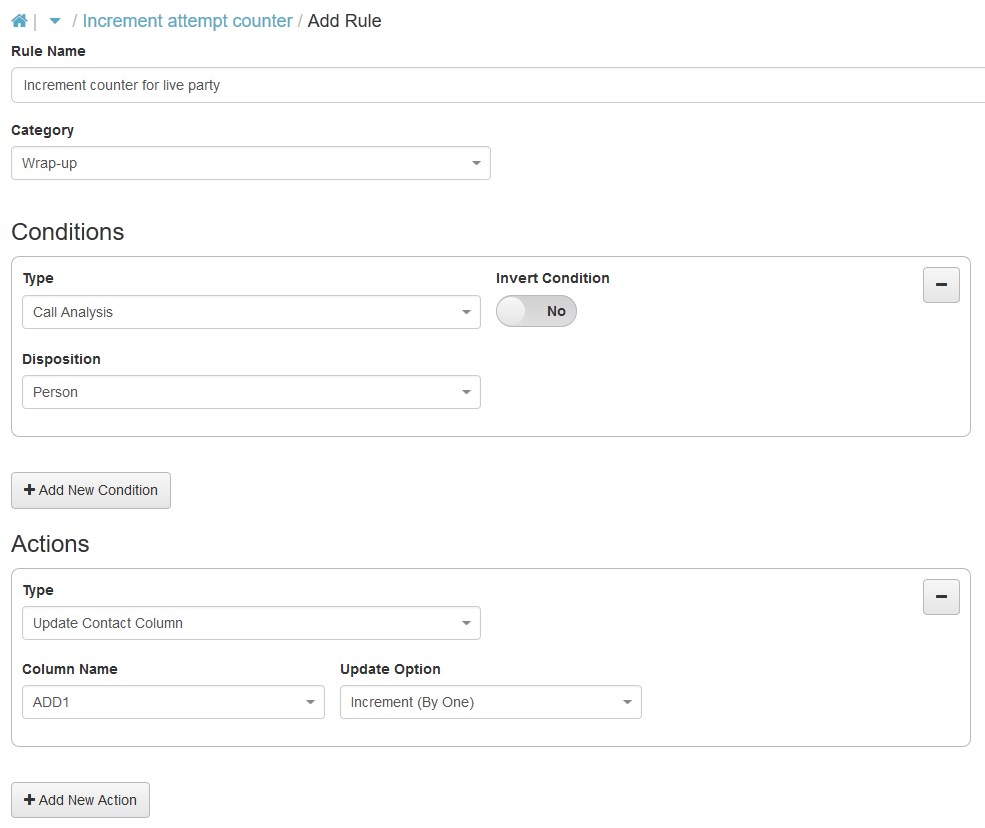Open the condition Type dropdown showing Call Analysis

coord(250,312)
